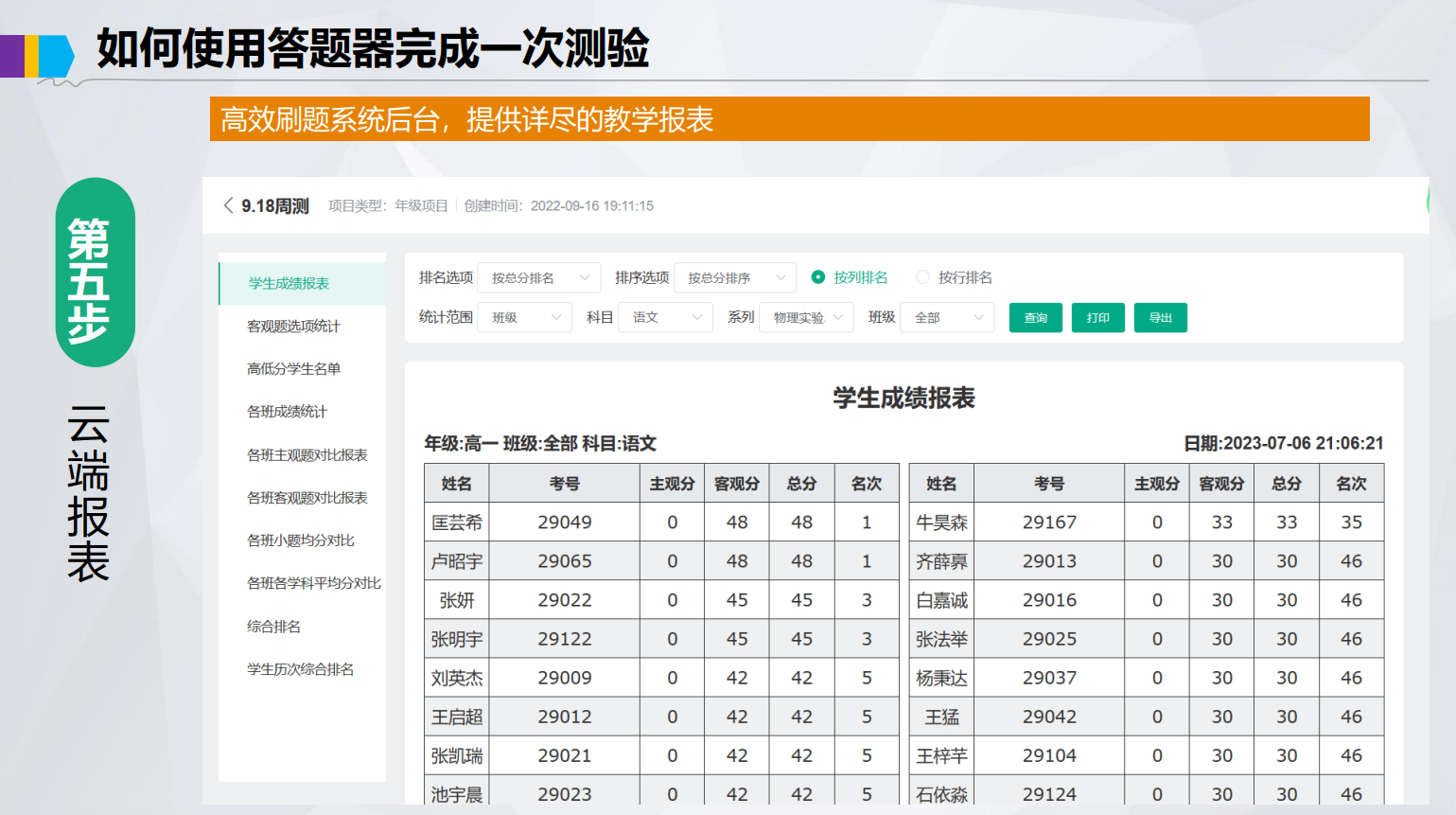This screenshot has width=1456, height=815.
Task: Click the 9.18周测 project title
Action: [x=275, y=206]
